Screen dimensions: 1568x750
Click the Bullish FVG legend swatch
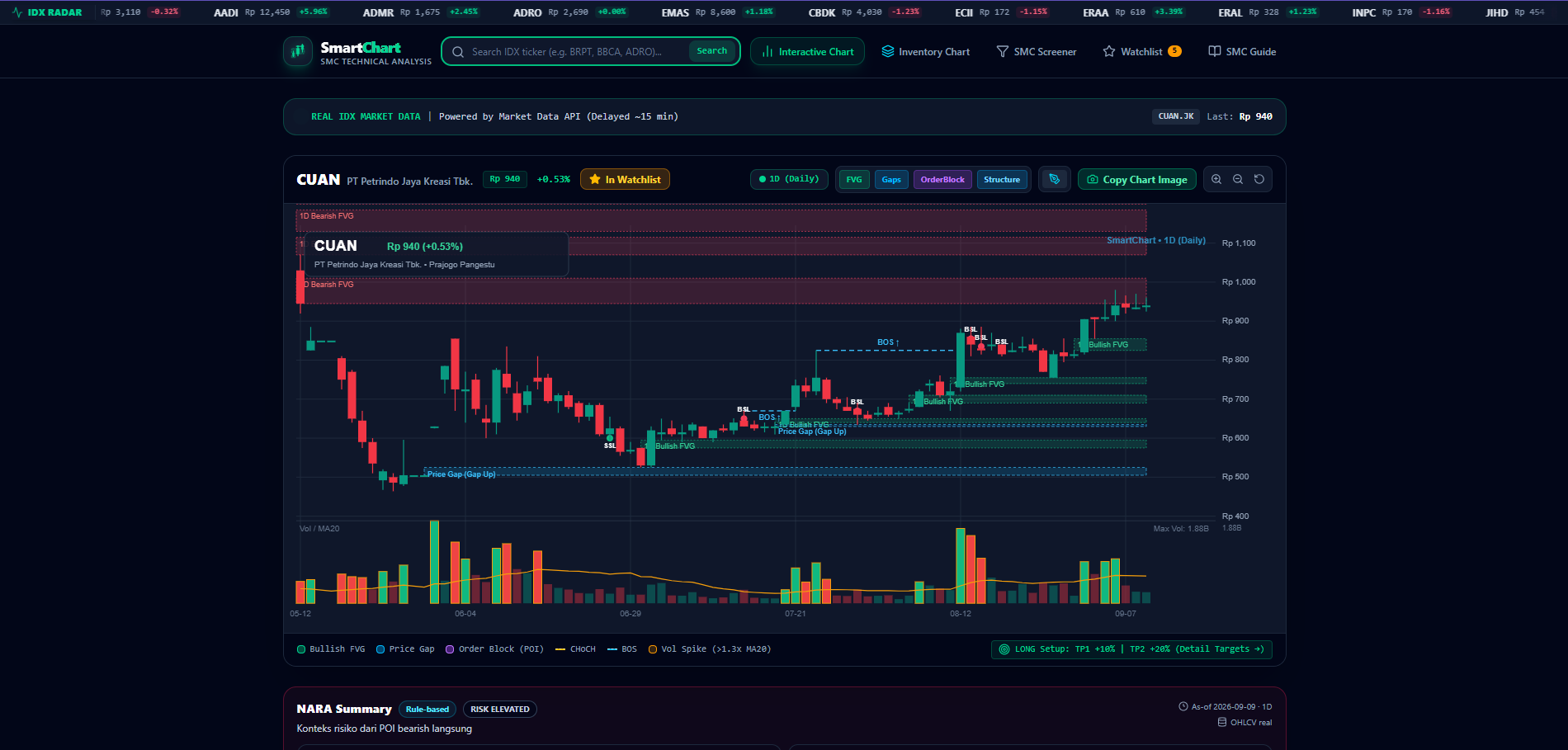[x=301, y=649]
